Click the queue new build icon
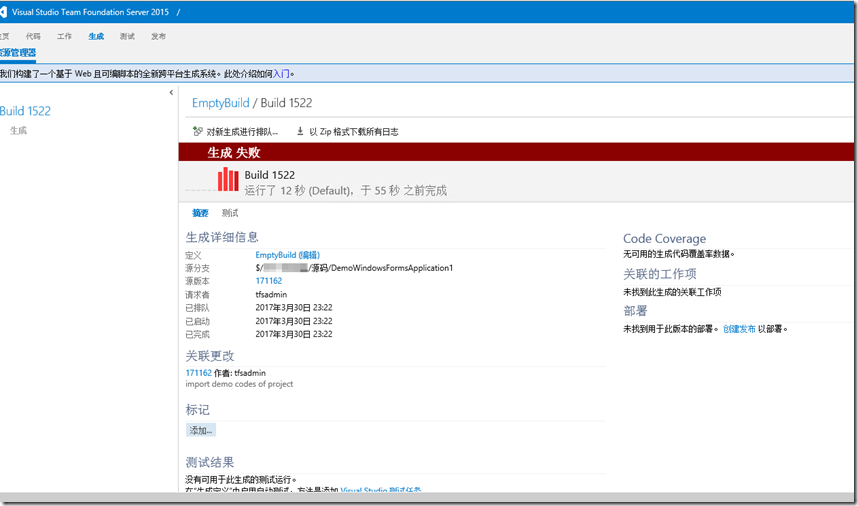The width and height of the screenshot is (858, 506). pos(198,131)
